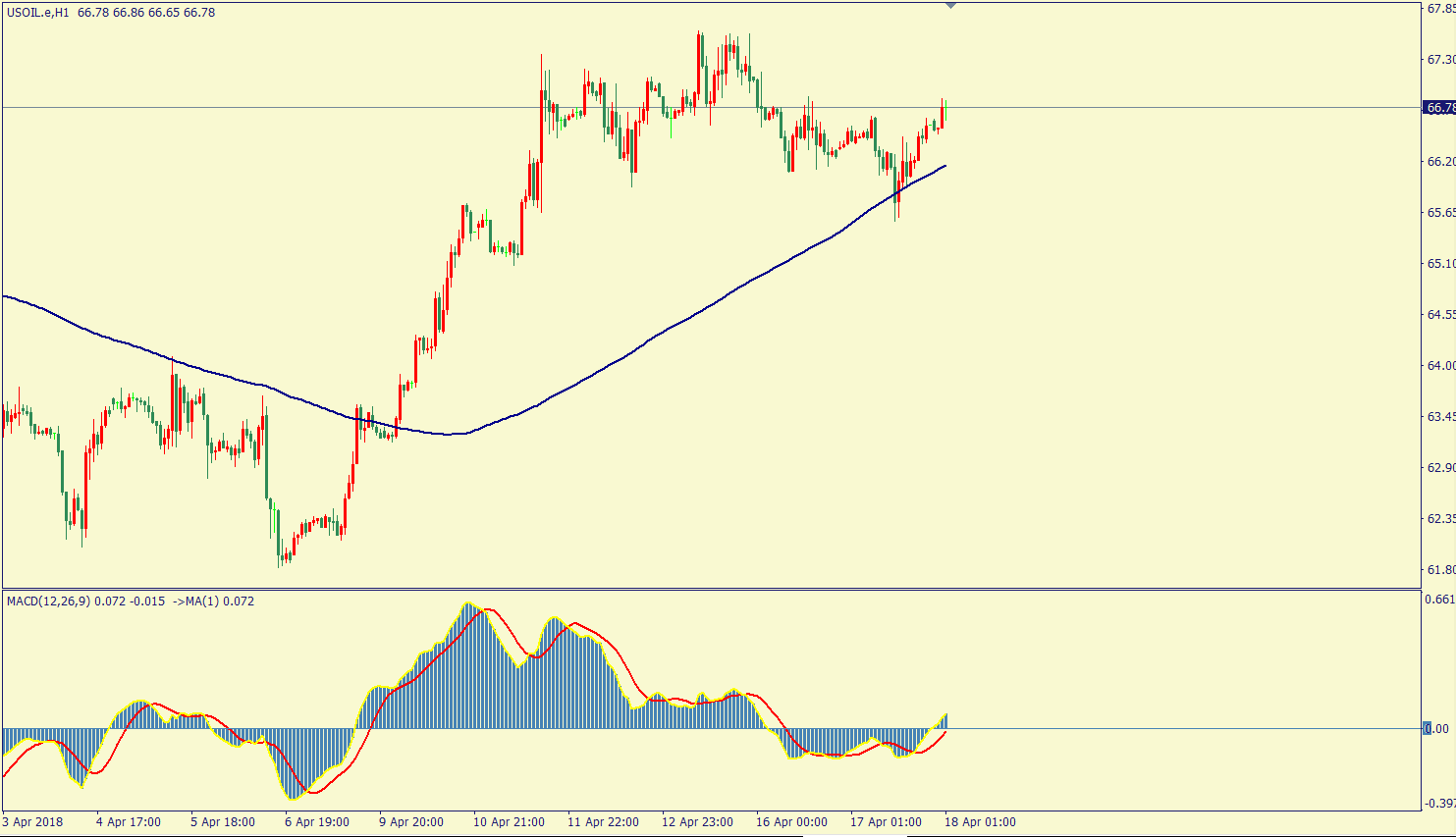Screen dimensions: 1456x837
Task: Click the 61.80 price scale label
Action: 1440,570
